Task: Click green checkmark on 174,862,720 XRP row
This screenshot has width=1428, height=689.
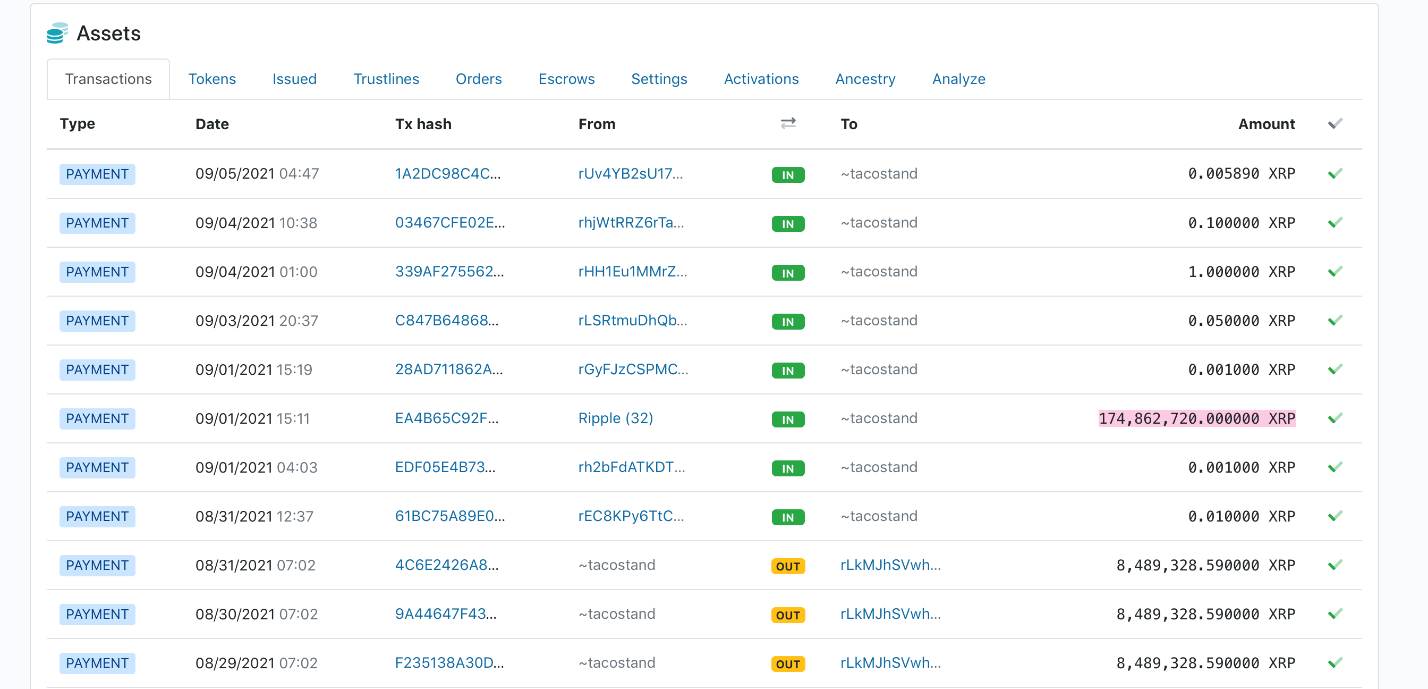Action: point(1334,419)
